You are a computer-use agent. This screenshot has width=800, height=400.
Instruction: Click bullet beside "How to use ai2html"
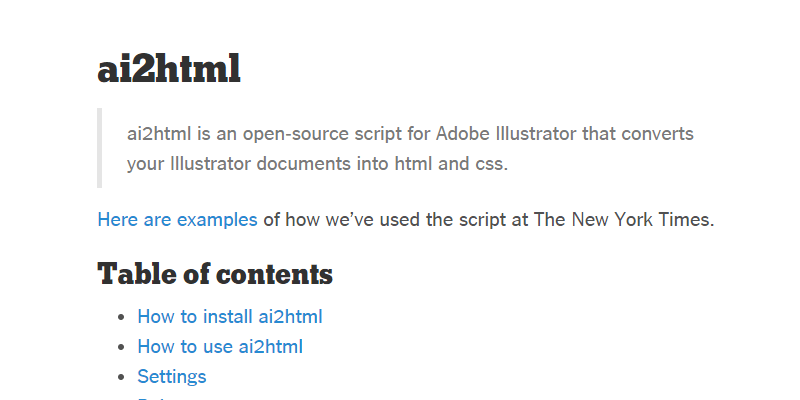pos(122,348)
